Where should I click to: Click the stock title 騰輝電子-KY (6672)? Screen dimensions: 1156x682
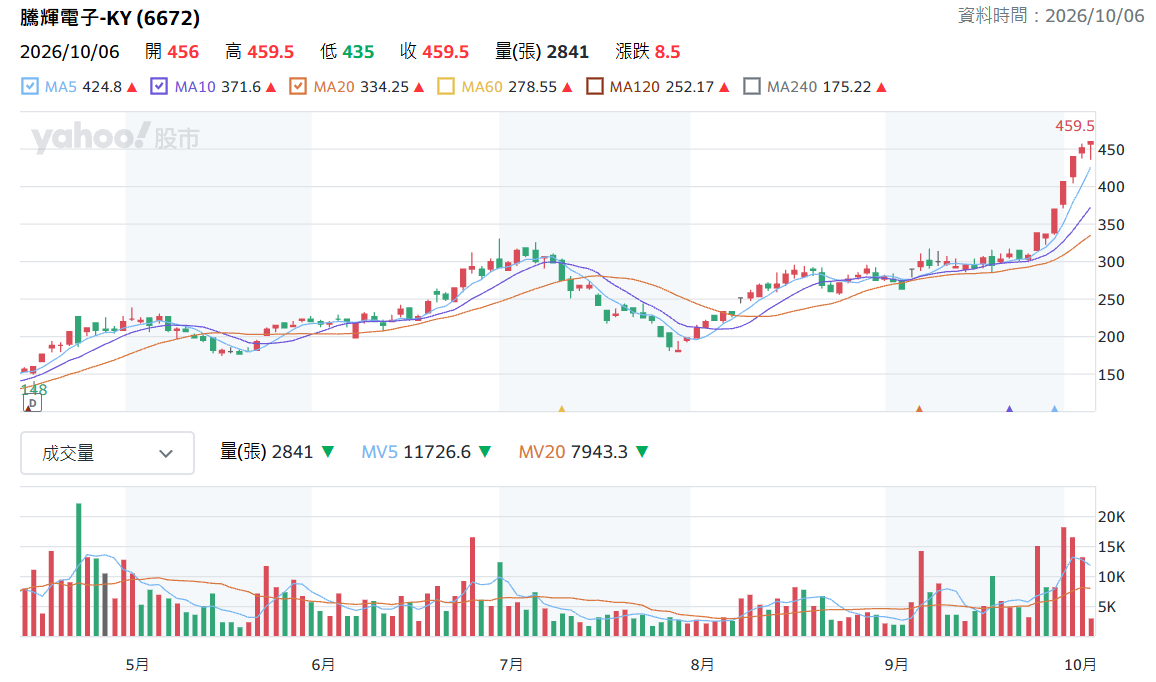(110, 18)
